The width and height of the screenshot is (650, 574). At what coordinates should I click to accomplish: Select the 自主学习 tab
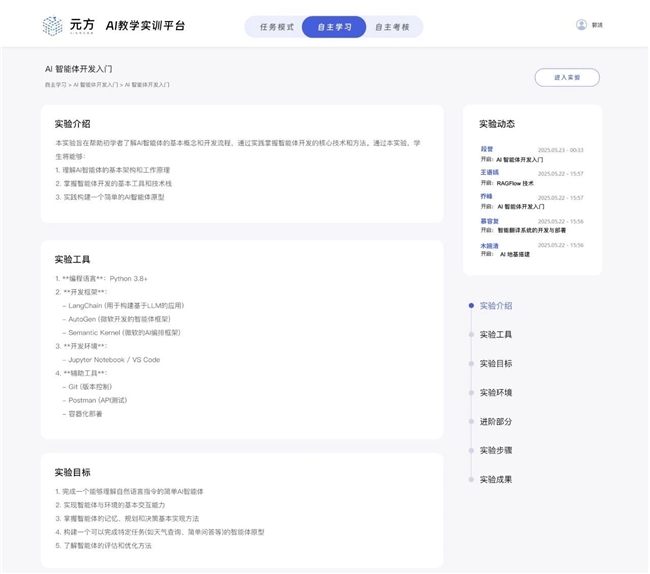[334, 27]
